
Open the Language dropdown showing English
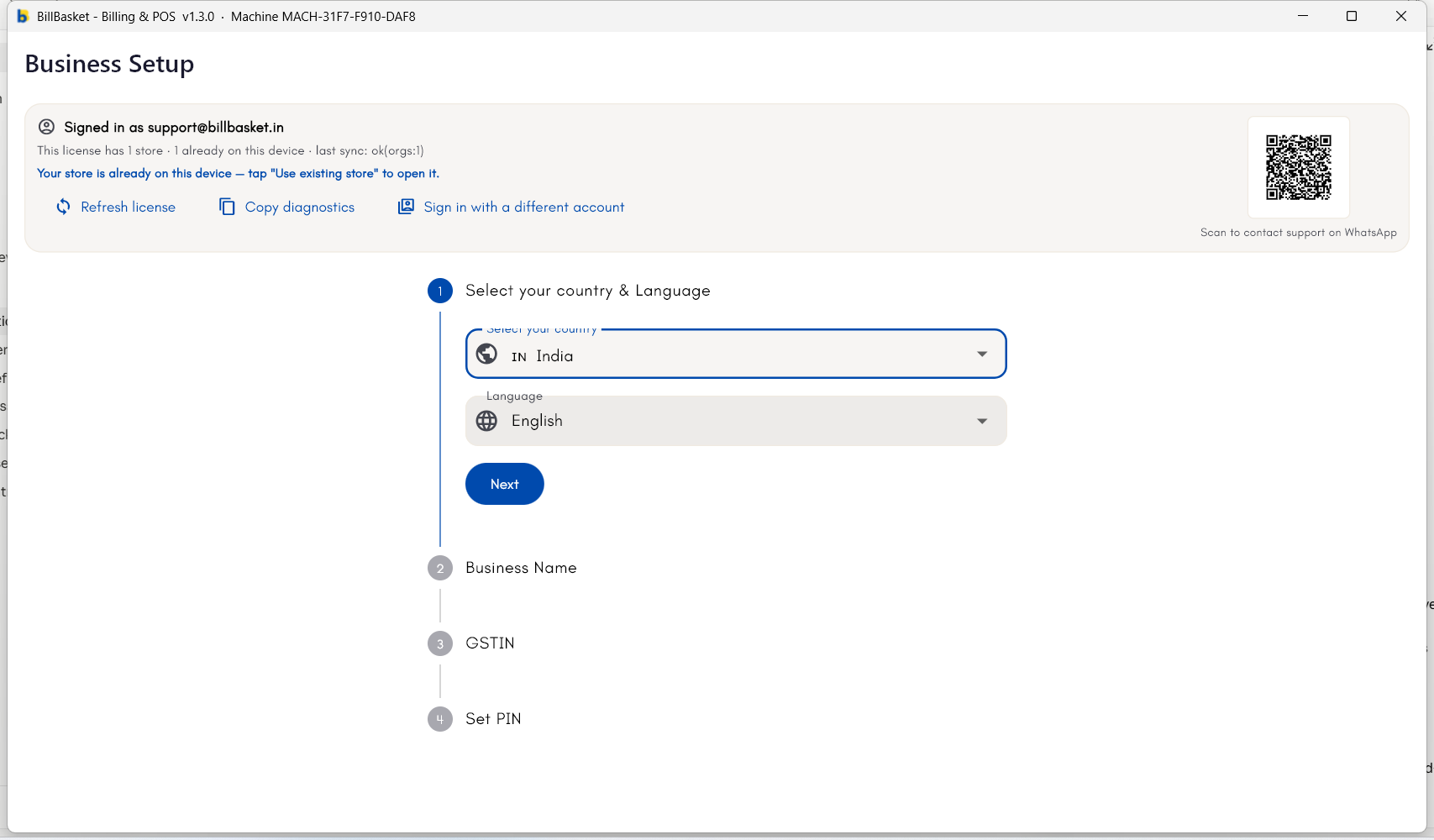click(736, 421)
